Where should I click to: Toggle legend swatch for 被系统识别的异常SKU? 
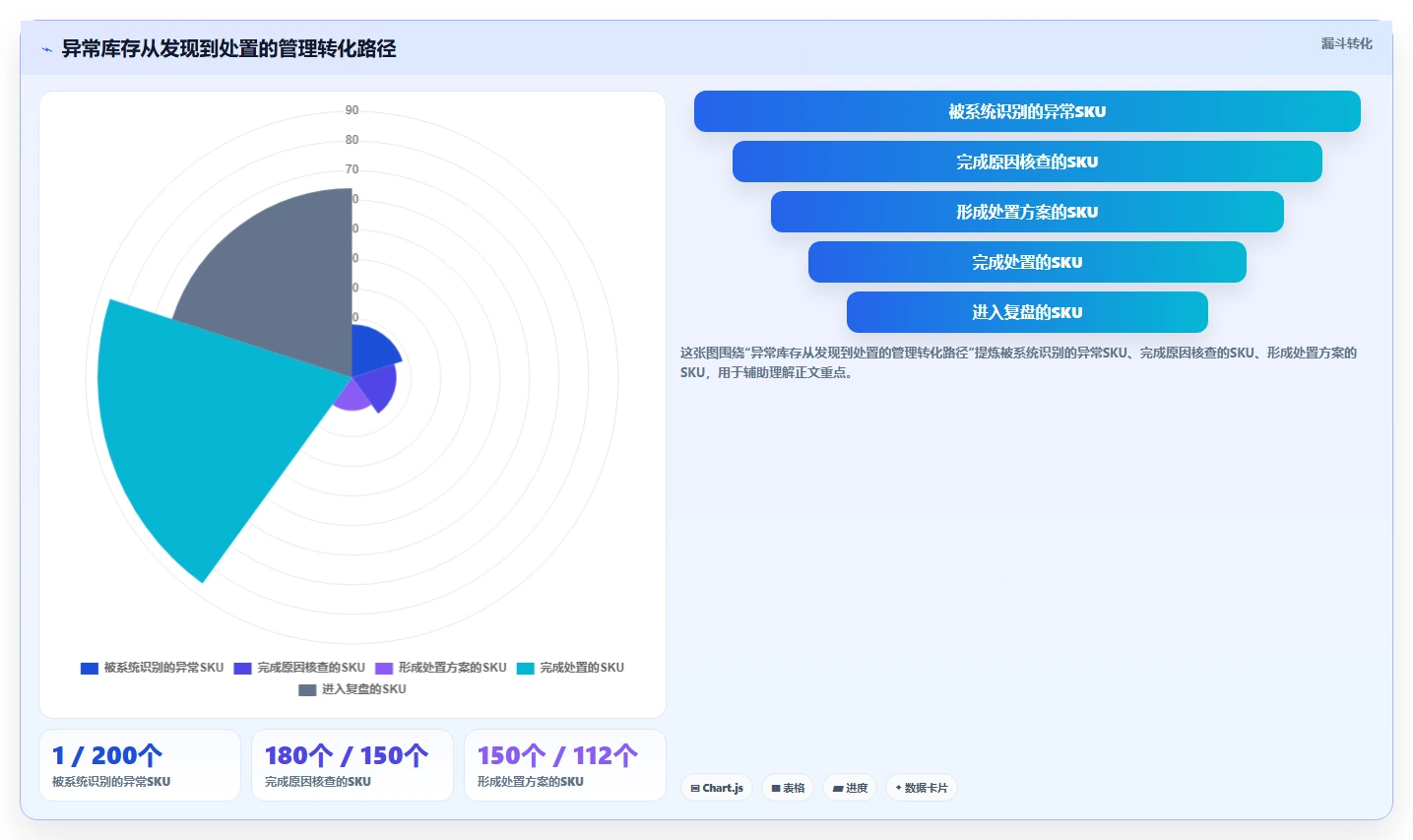(90, 668)
